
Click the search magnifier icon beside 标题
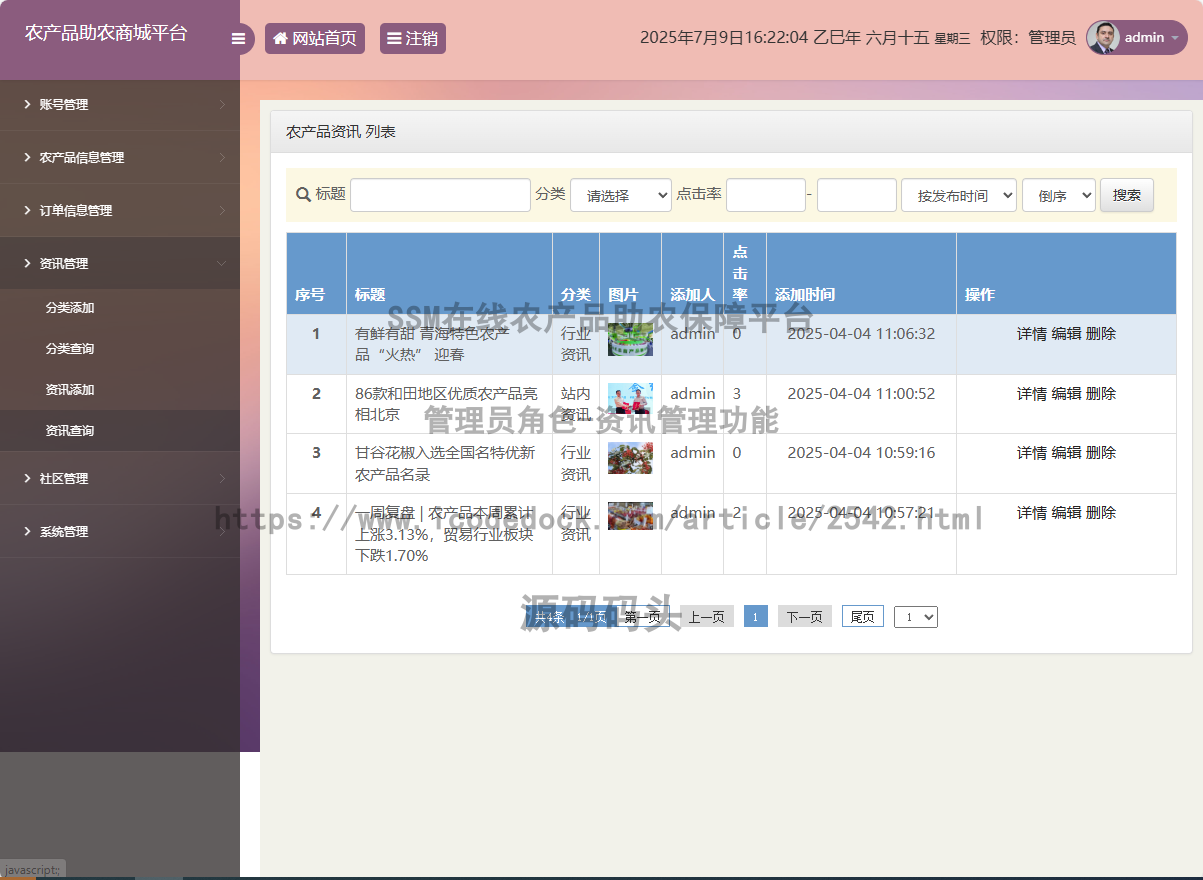pyautogui.click(x=303, y=194)
